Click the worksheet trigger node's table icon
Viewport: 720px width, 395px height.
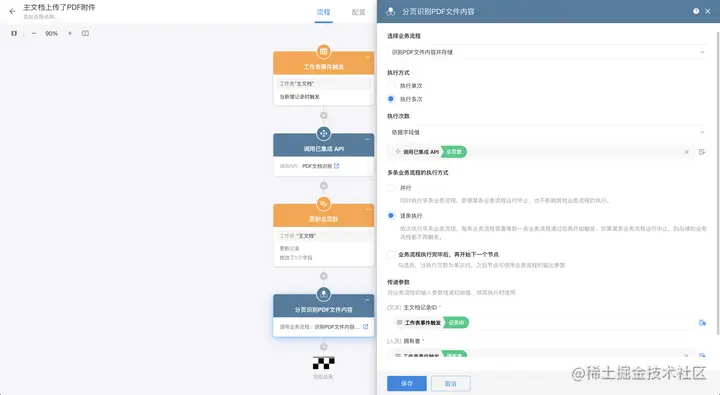pos(324,51)
